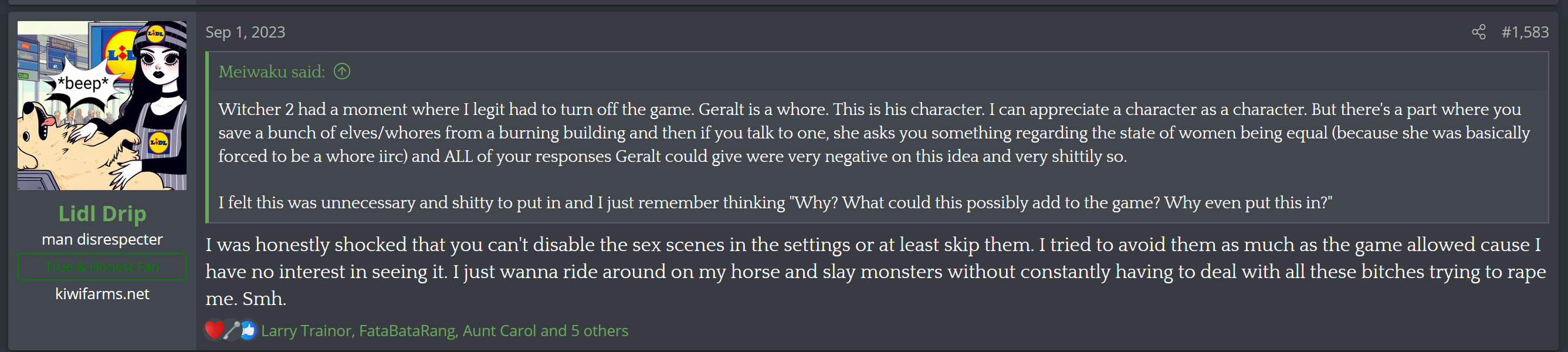Viewport: 1568px width, 352px height.
Task: Click the blue thumbs-up reaction icon
Action: 248,330
